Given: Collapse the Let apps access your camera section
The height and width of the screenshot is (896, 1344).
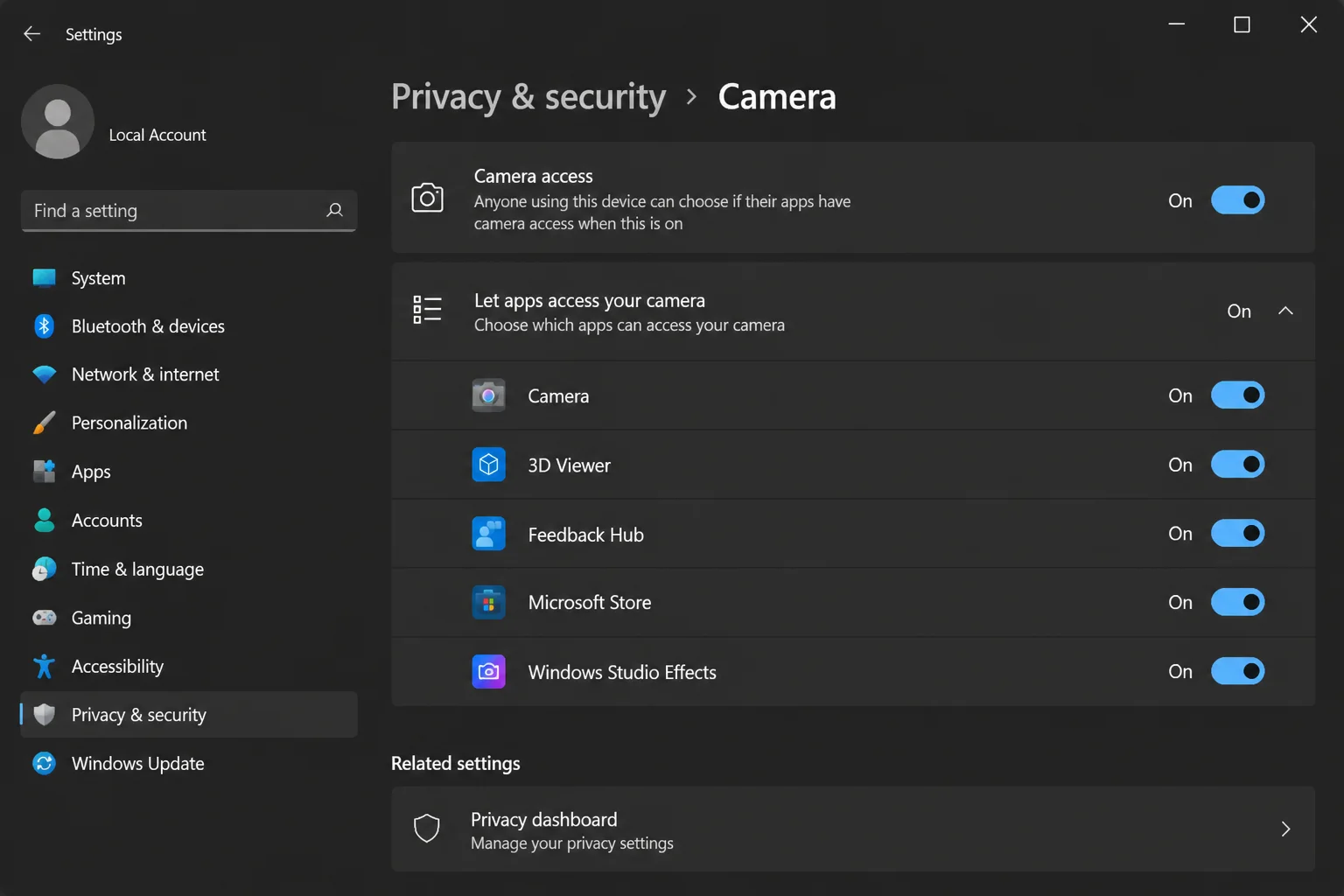Looking at the screenshot, I should (1285, 311).
